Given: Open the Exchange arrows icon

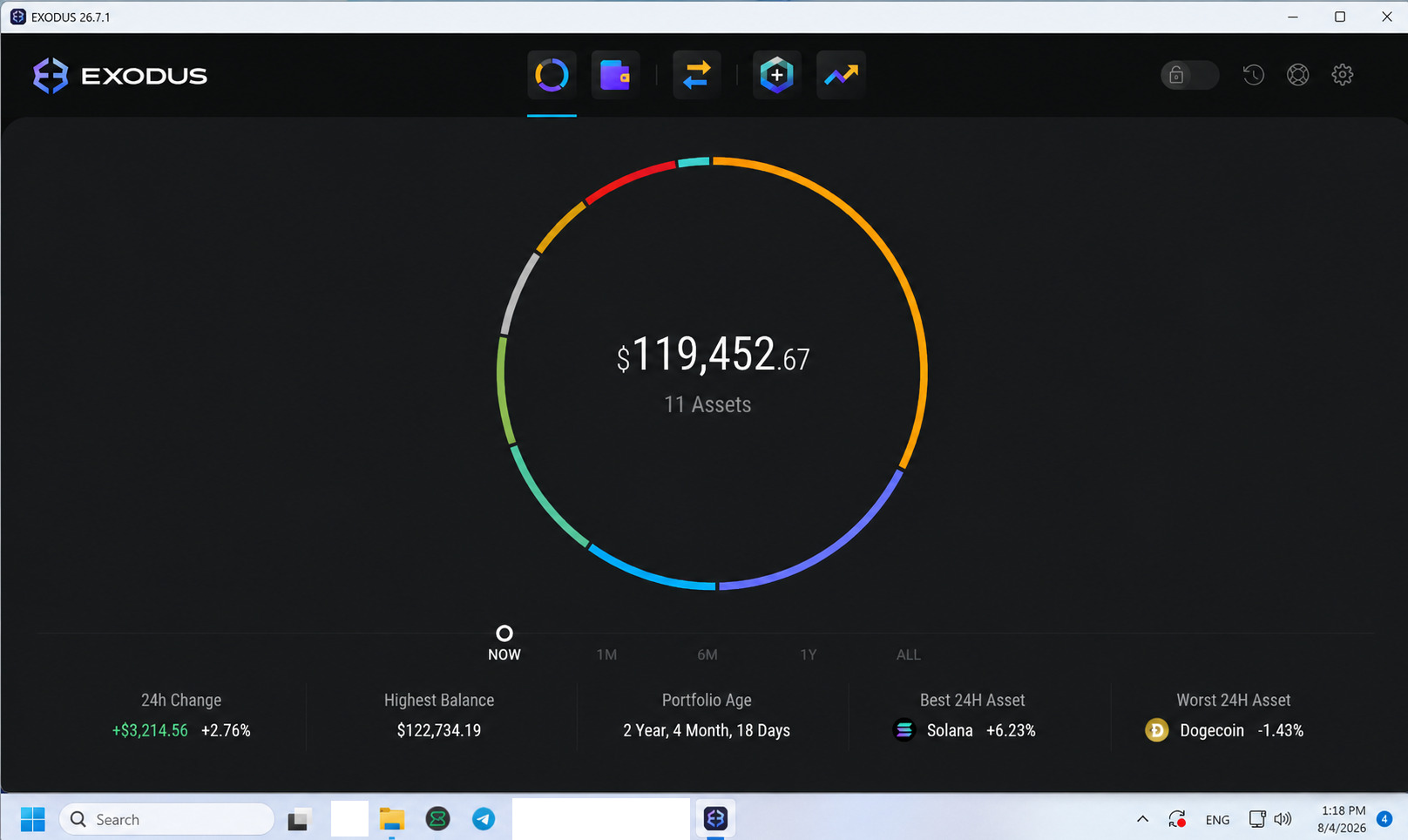Looking at the screenshot, I should (x=696, y=75).
